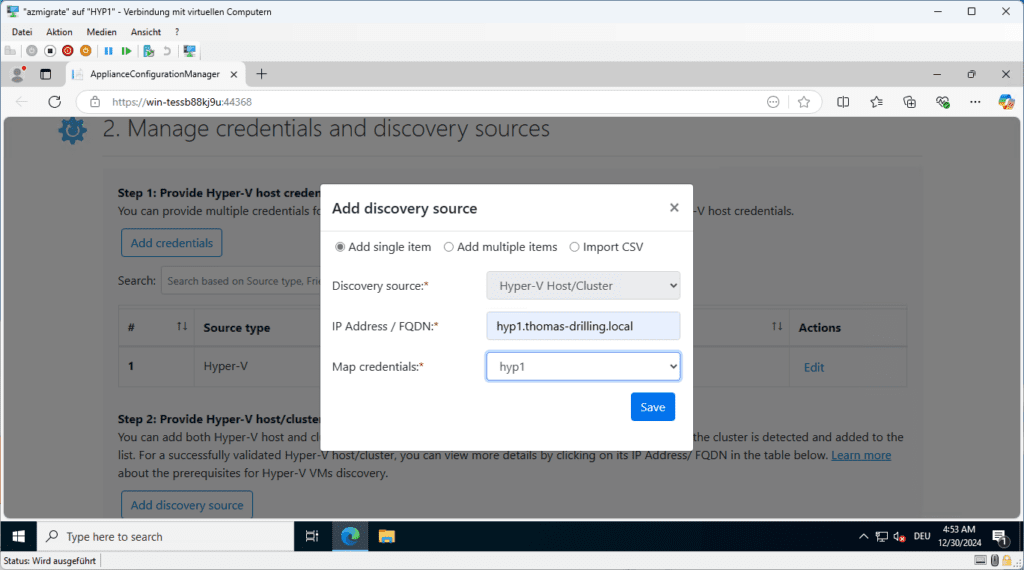Open Edge Collections icon

(x=909, y=102)
